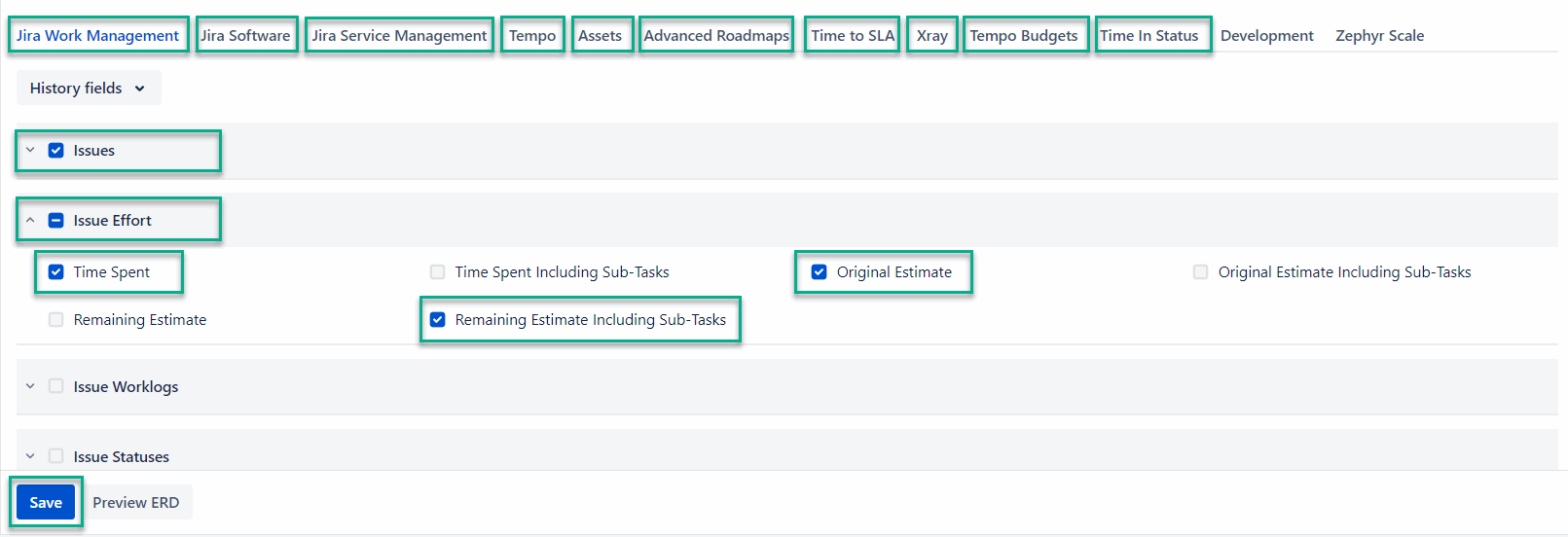Check the Issue Statuses group checkbox
The width and height of the screenshot is (1568, 537).
point(56,456)
